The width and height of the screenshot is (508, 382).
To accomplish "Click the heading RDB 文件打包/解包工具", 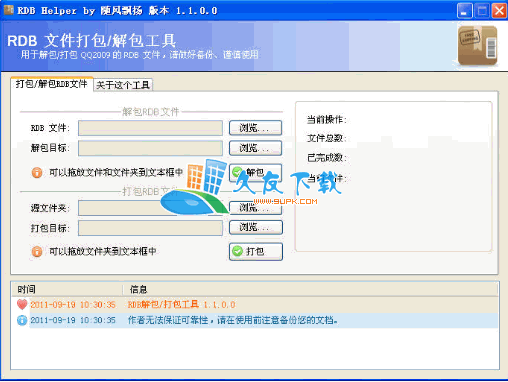I will coord(91,41).
